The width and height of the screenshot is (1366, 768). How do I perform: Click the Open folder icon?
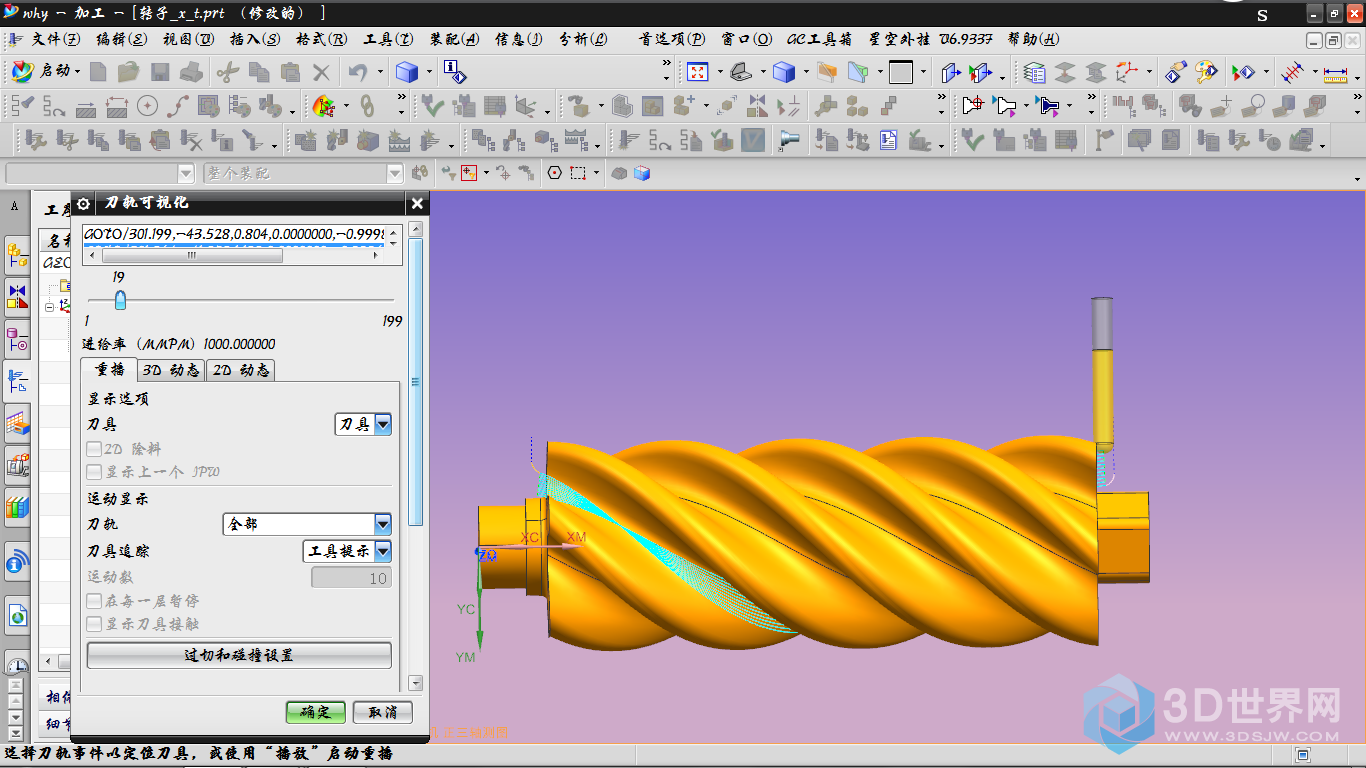pyautogui.click(x=128, y=72)
